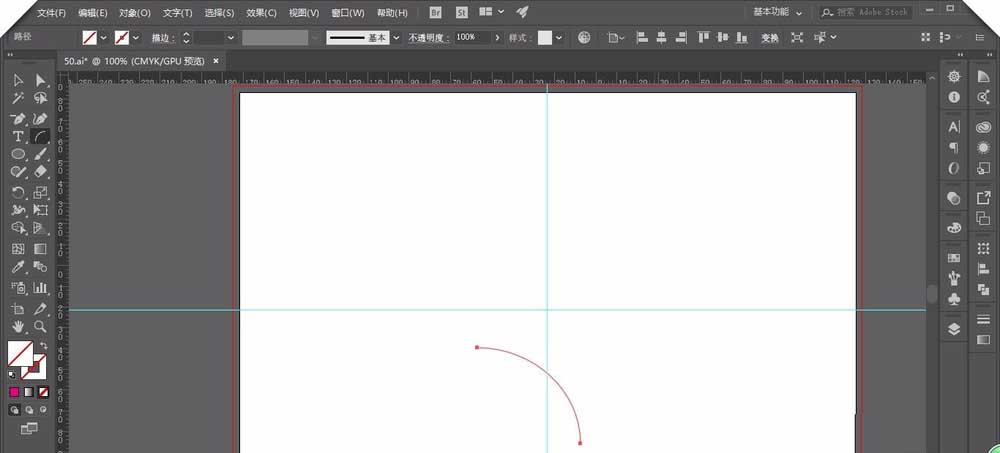Open the Layers panel icon

(x=954, y=329)
